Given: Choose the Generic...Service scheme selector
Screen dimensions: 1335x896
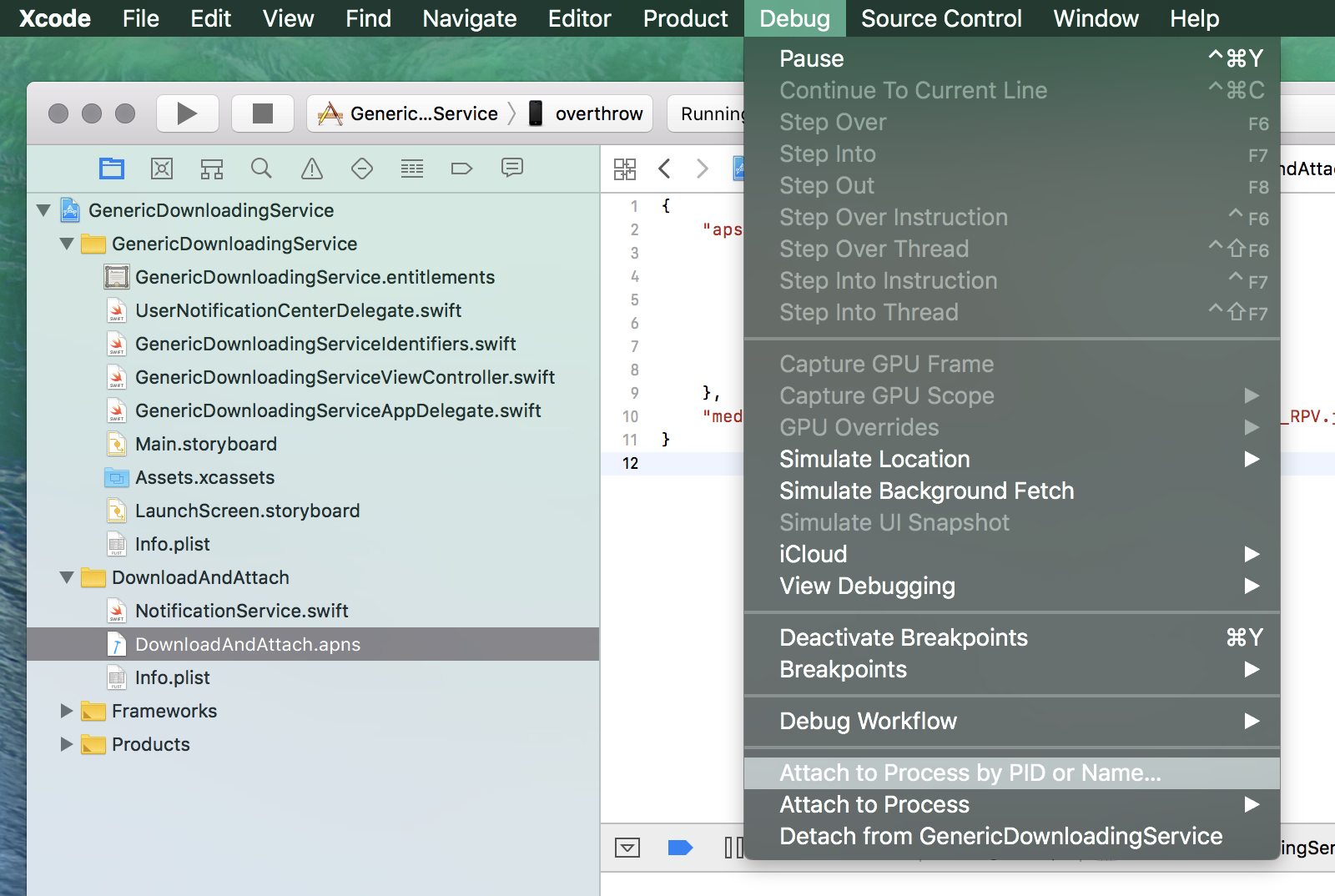Looking at the screenshot, I should click(408, 113).
